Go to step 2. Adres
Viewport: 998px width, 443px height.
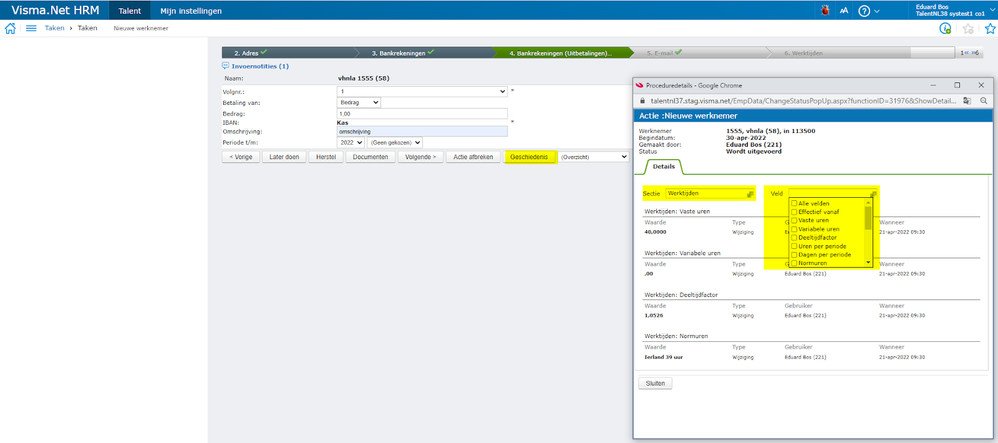click(286, 53)
